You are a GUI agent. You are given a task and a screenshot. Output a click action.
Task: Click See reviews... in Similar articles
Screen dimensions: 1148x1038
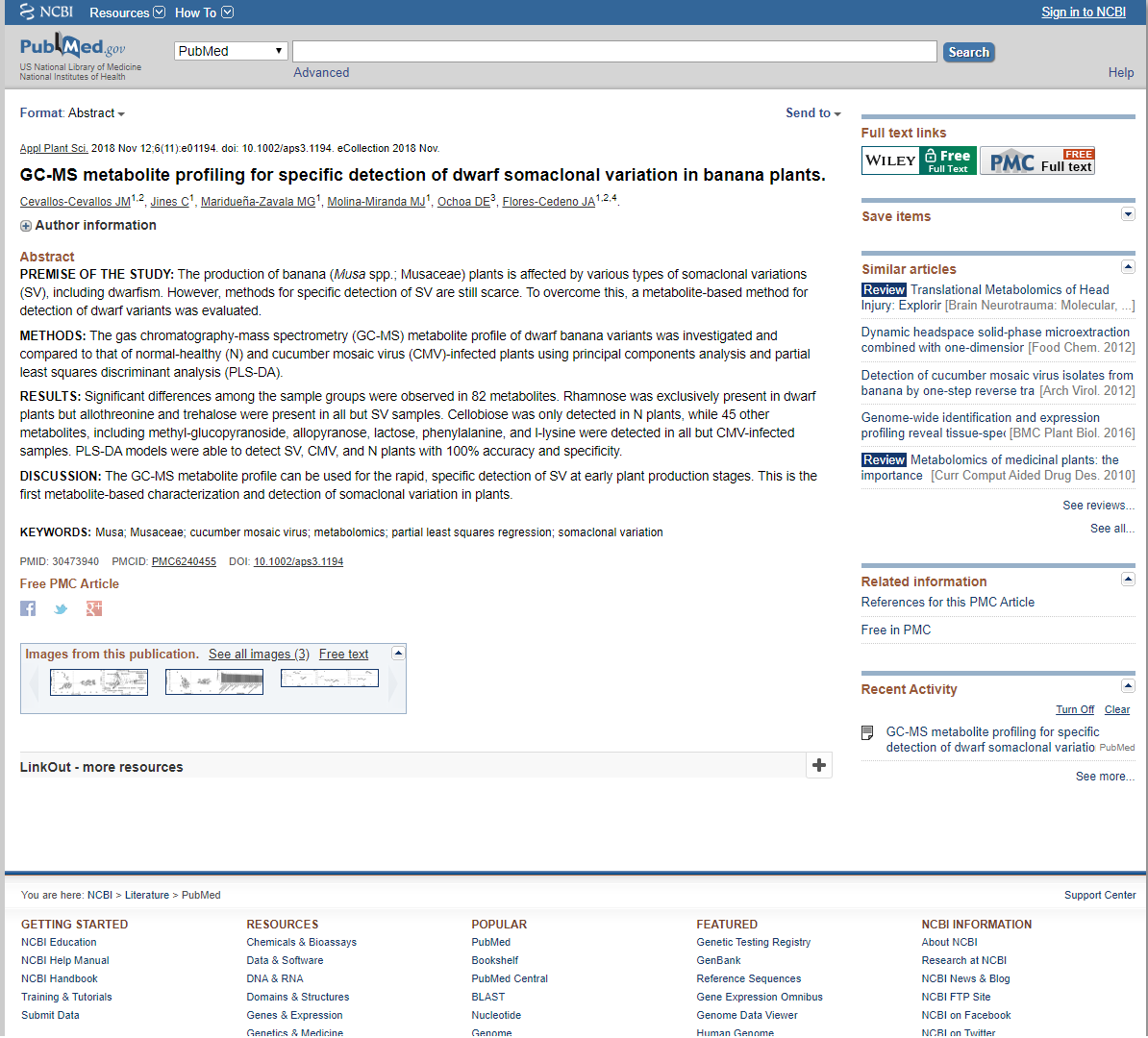click(x=1098, y=506)
